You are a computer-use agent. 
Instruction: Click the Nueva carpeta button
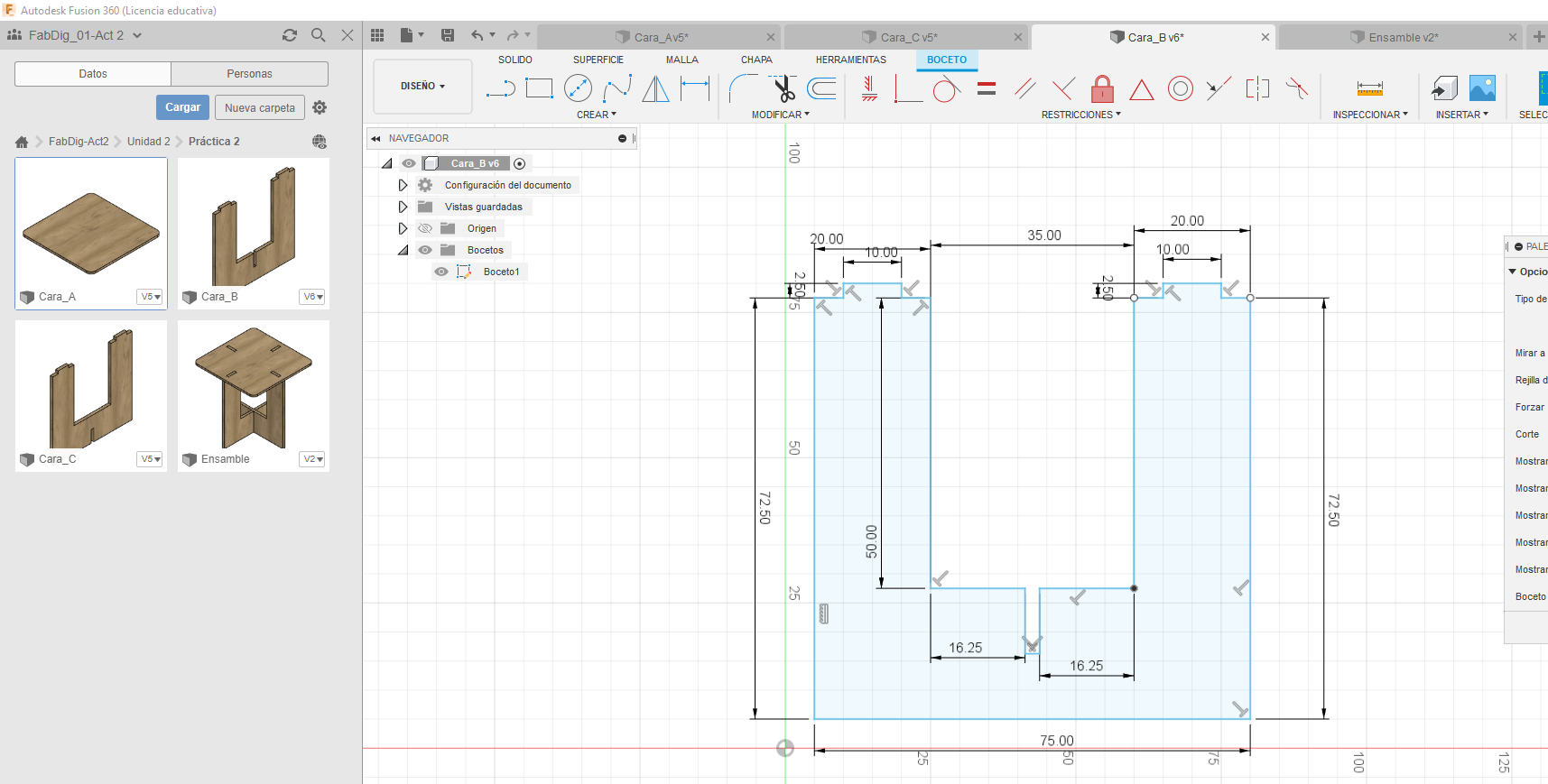click(x=260, y=107)
